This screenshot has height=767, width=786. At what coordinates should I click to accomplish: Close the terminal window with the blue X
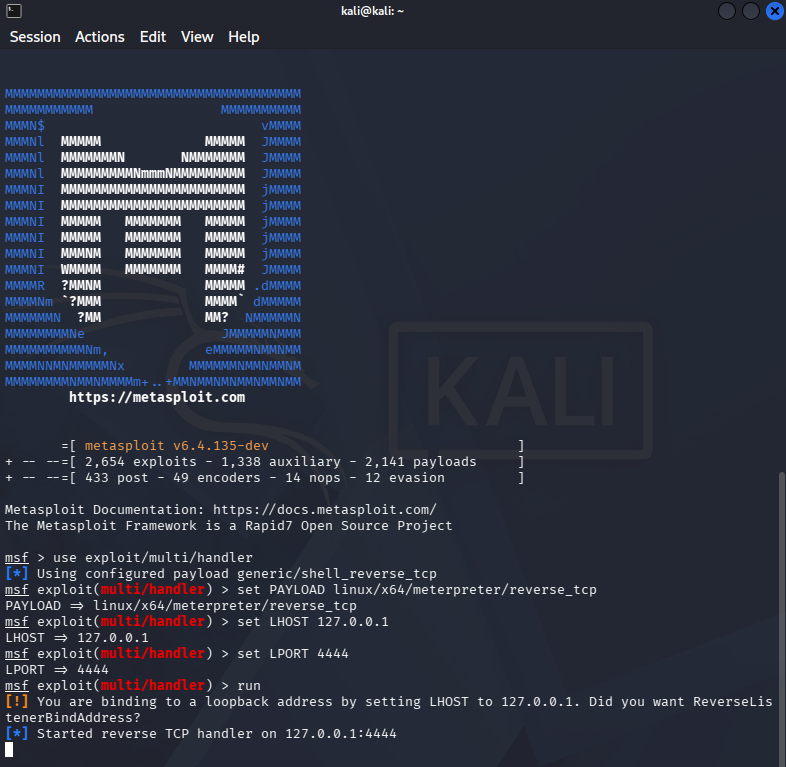pyautogui.click(x=775, y=11)
